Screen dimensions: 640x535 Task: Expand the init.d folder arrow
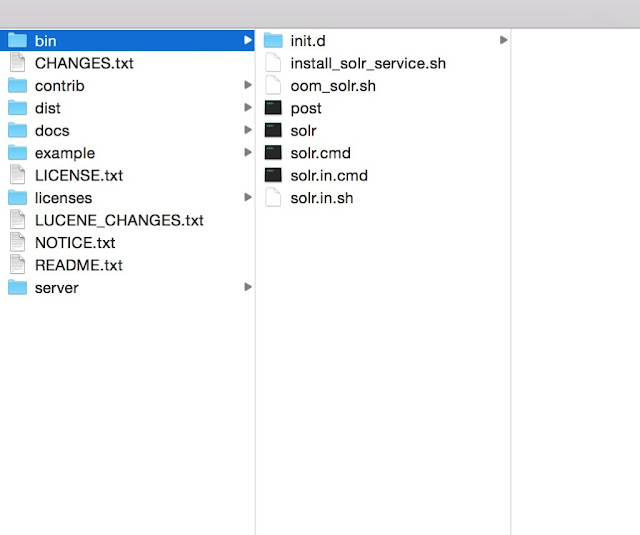click(504, 40)
